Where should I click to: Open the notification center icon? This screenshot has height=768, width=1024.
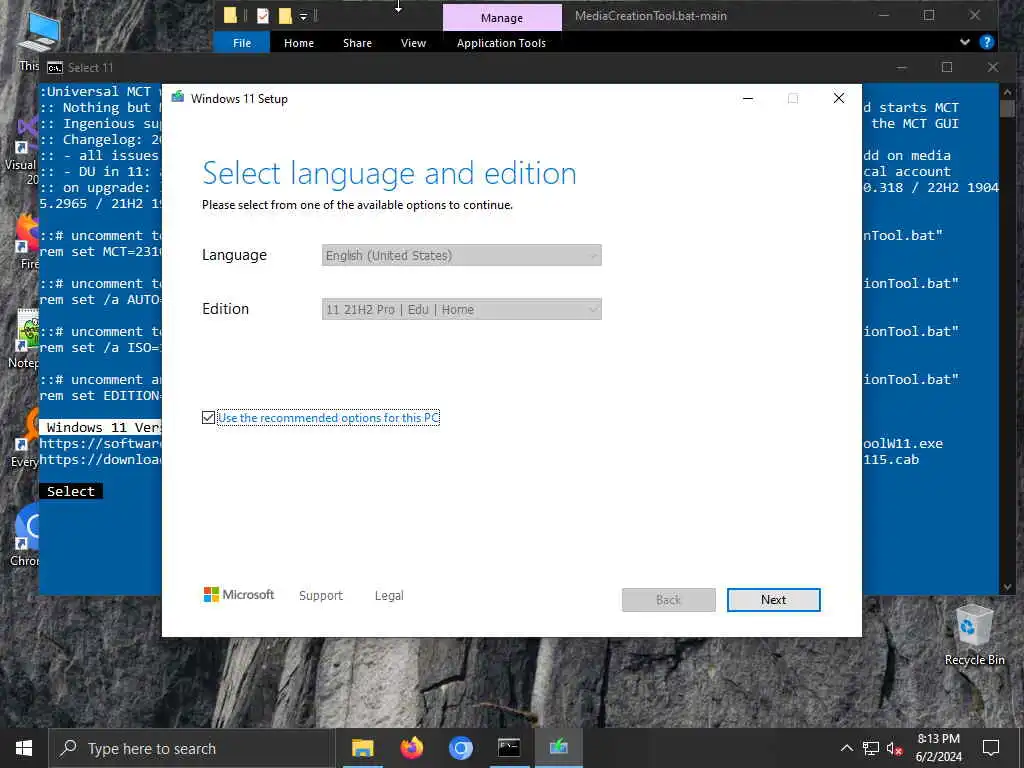click(991, 748)
